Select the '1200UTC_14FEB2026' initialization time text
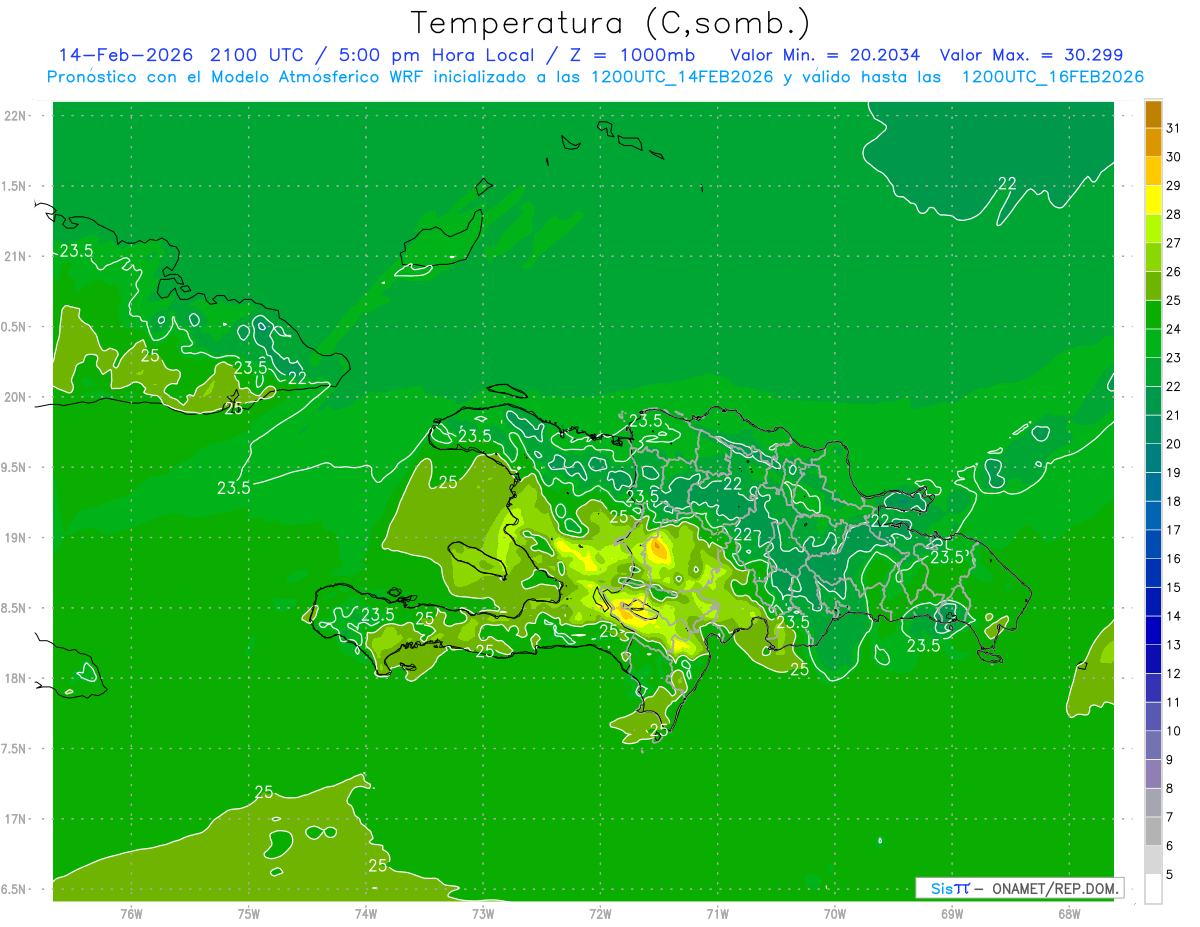 tap(684, 77)
